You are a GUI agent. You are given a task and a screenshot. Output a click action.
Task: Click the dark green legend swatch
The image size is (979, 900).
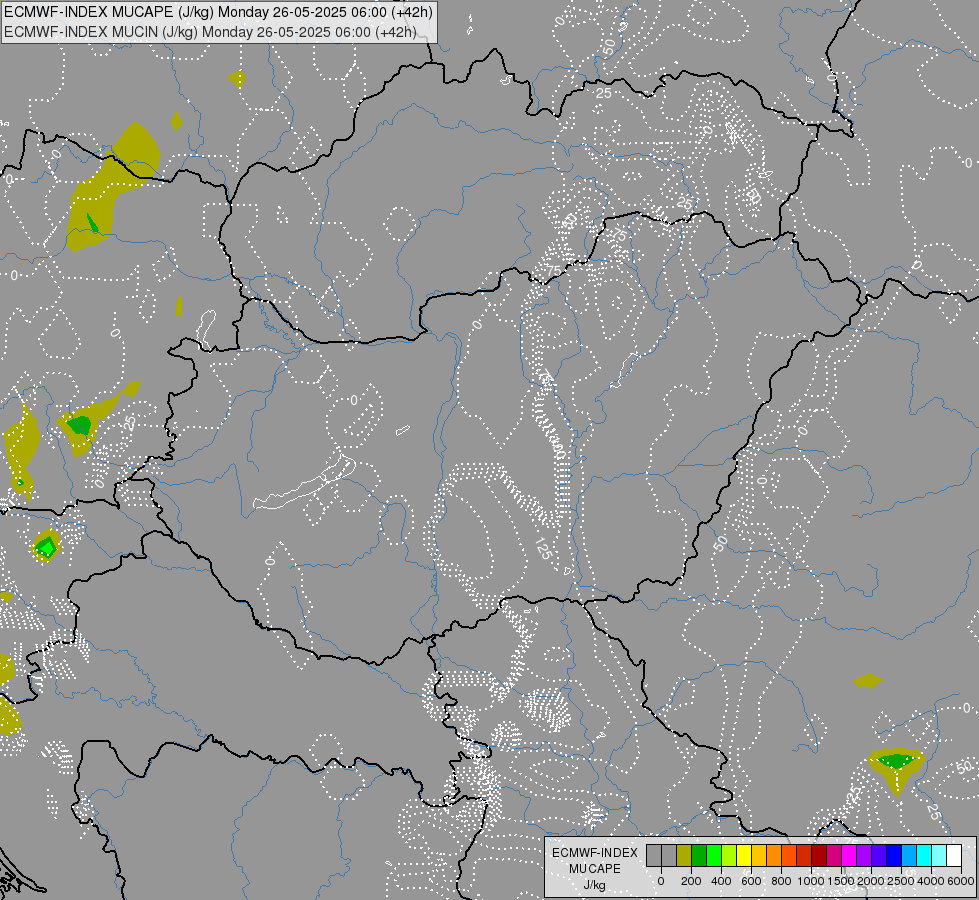[699, 856]
